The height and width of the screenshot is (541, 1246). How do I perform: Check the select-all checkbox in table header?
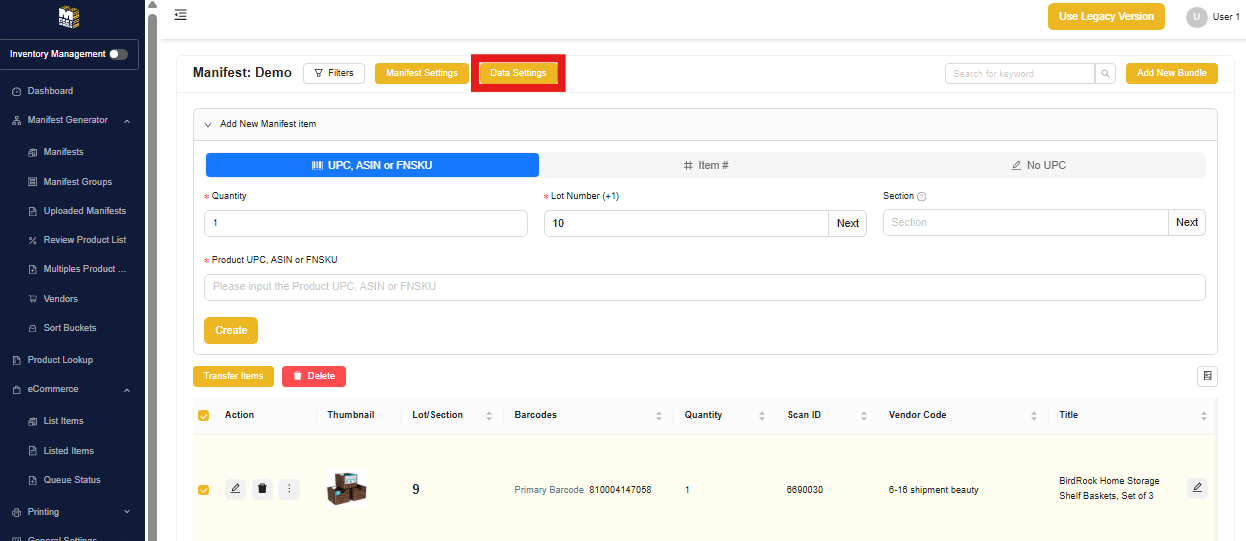[204, 415]
